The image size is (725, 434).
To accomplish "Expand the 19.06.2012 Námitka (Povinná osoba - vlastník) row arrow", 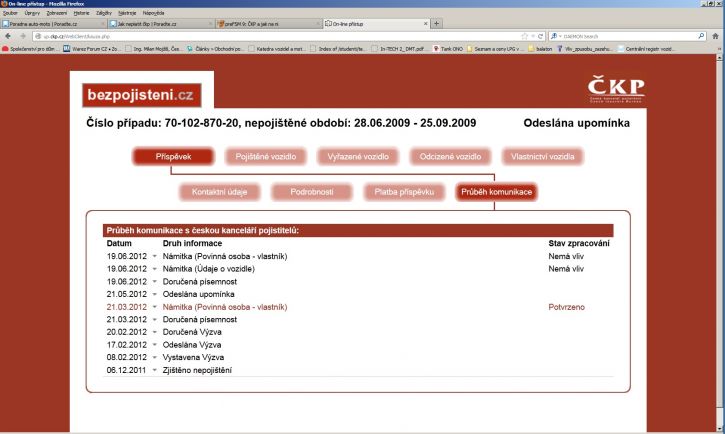I will pyautogui.click(x=154, y=256).
